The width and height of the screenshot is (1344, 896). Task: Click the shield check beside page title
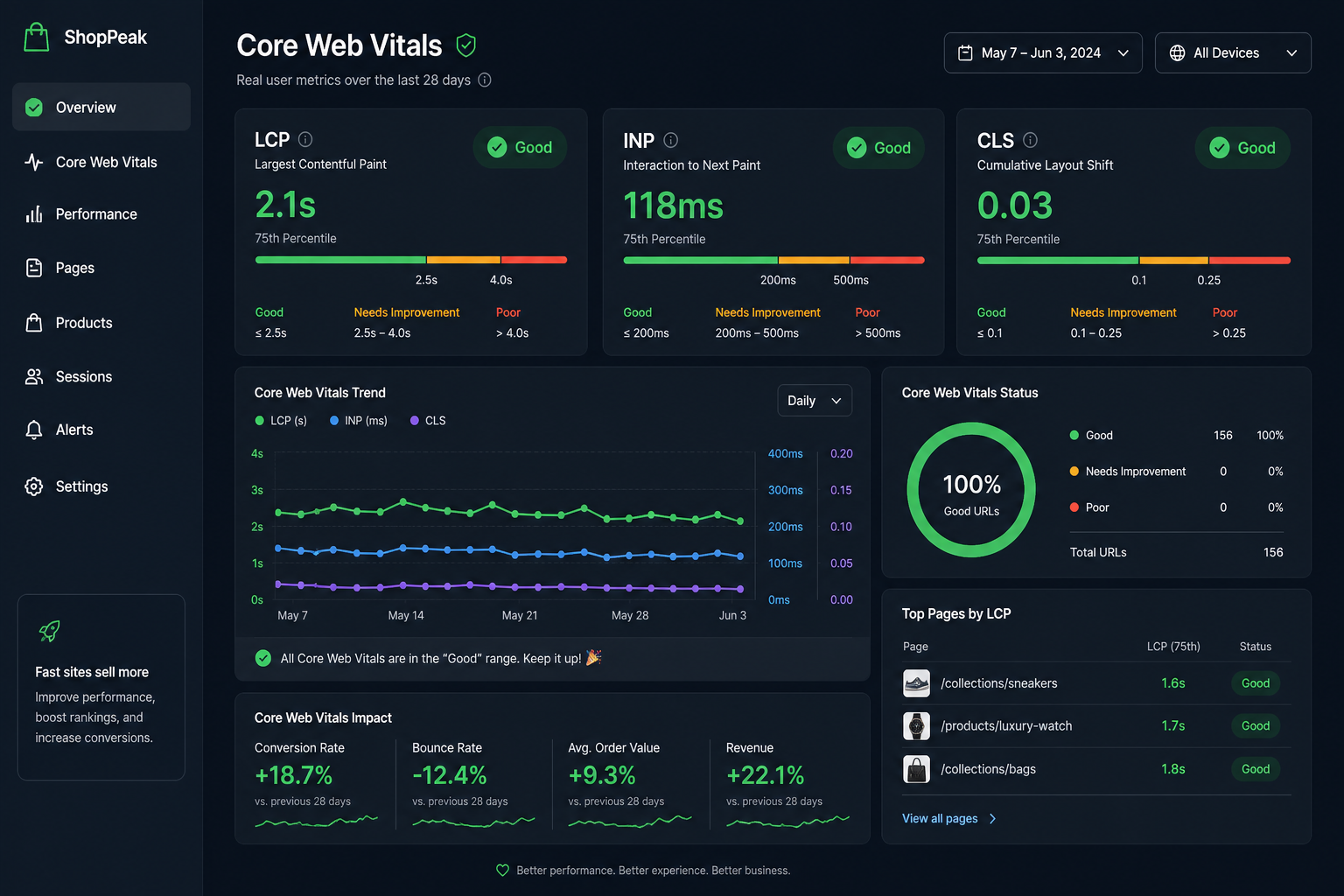pos(466,45)
